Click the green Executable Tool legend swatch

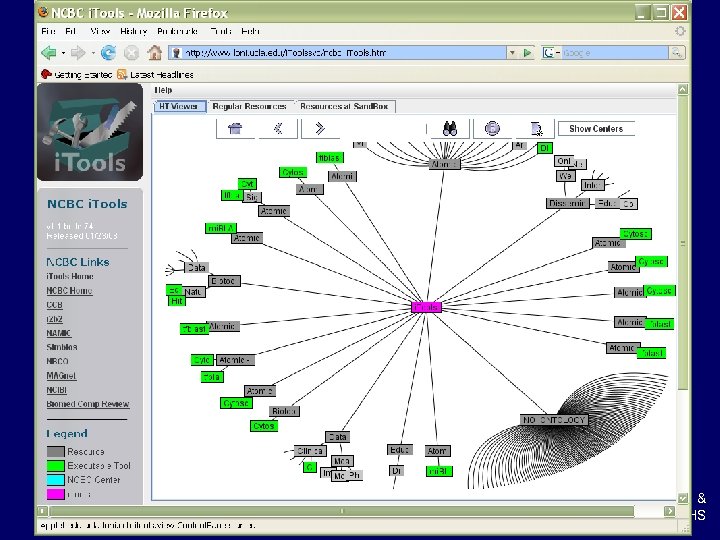(x=56, y=466)
